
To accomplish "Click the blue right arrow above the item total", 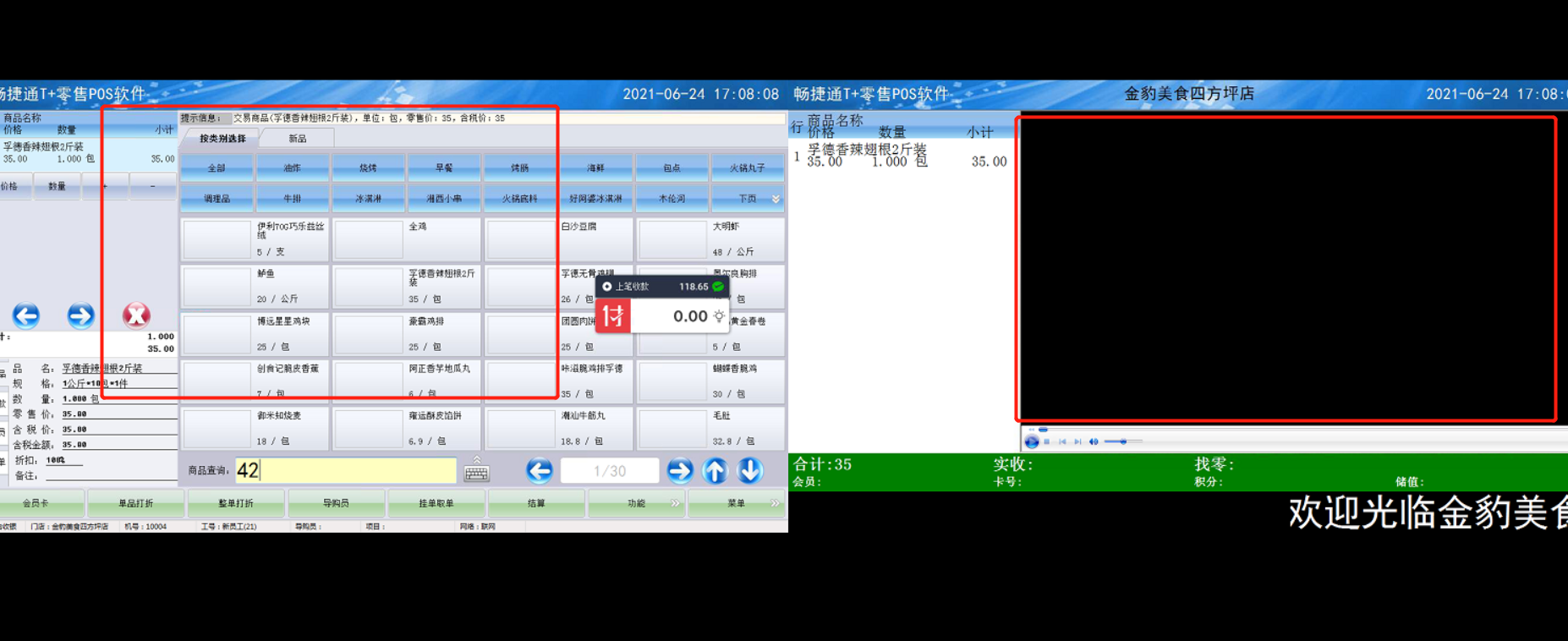I will click(81, 315).
